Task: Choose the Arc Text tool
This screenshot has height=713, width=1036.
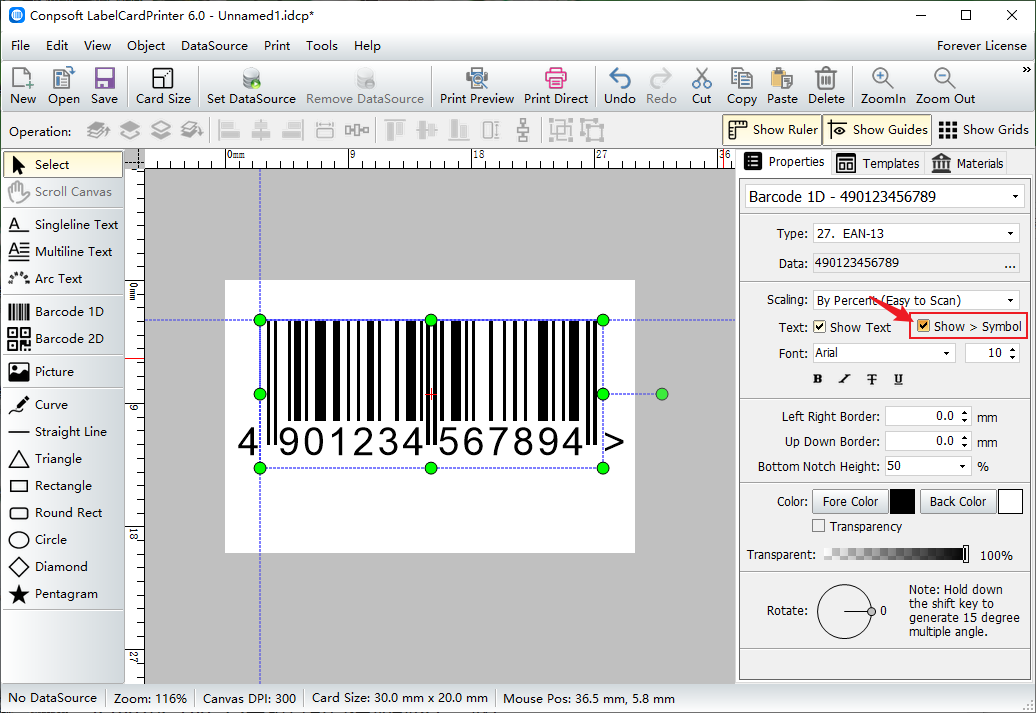Action: coord(63,279)
